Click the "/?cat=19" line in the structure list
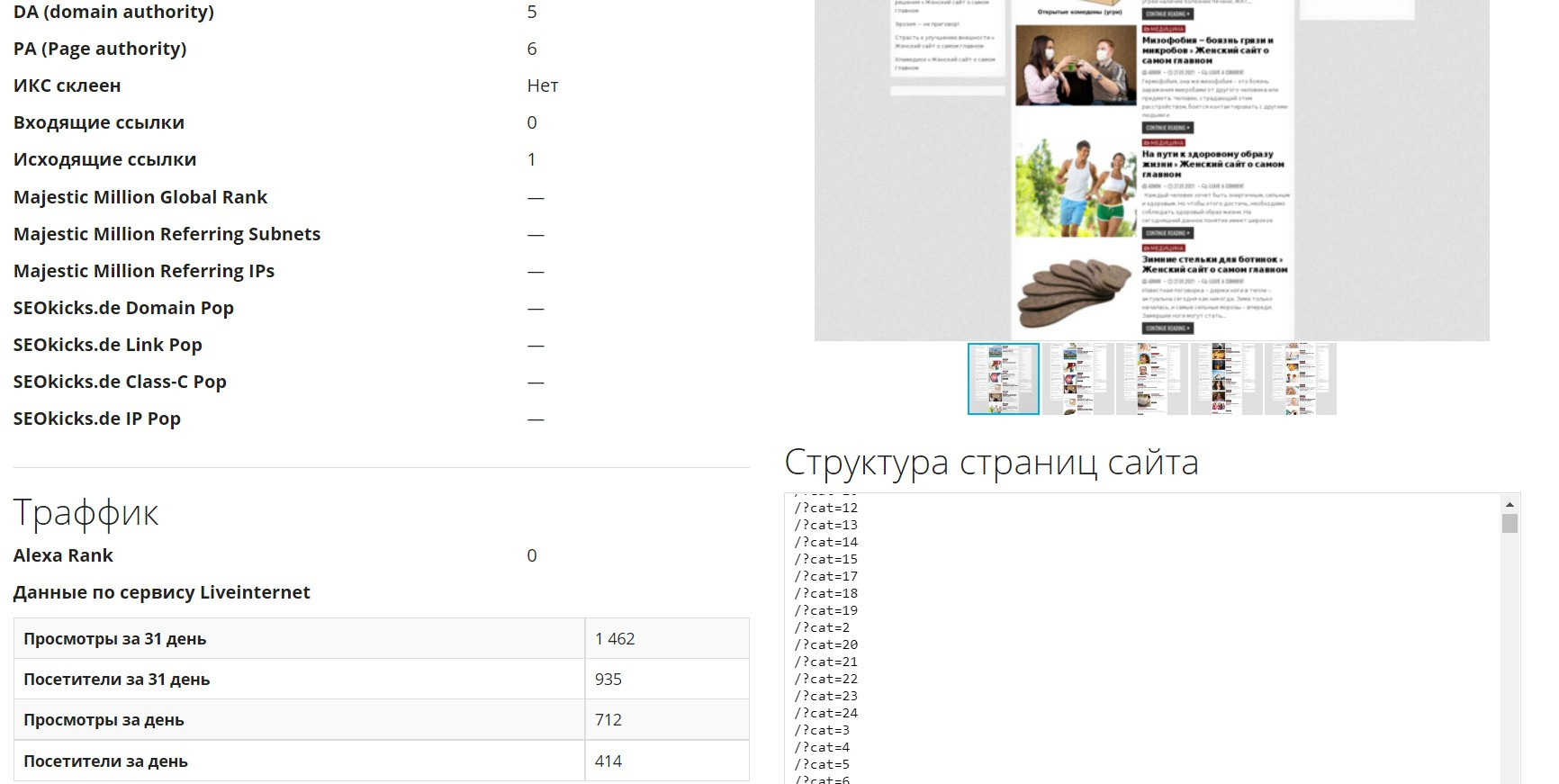Image resolution: width=1559 pixels, height=784 pixels. (826, 610)
